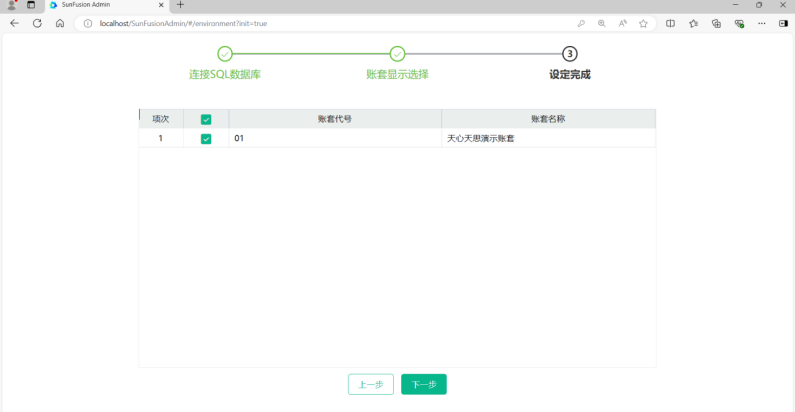The height and width of the screenshot is (412, 795).
Task: Close the browser window
Action: pyautogui.click(x=783, y=5)
